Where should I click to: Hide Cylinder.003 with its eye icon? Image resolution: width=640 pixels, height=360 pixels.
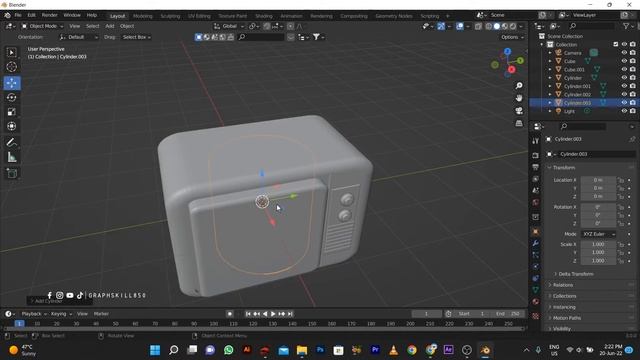click(624, 102)
